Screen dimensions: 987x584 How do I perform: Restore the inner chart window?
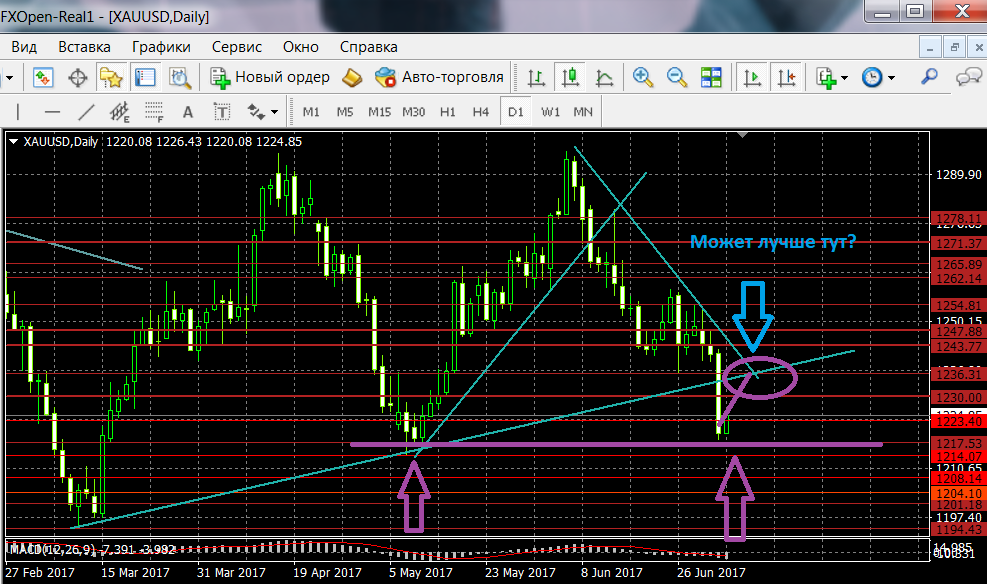point(954,48)
